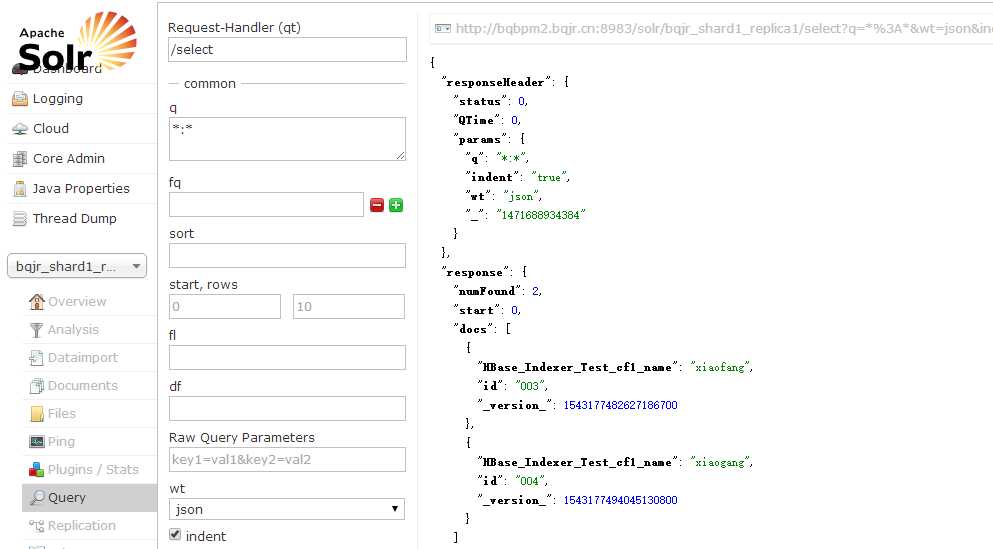The height and width of the screenshot is (549, 993).
Task: Click the Documents icon
Action: 37,386
